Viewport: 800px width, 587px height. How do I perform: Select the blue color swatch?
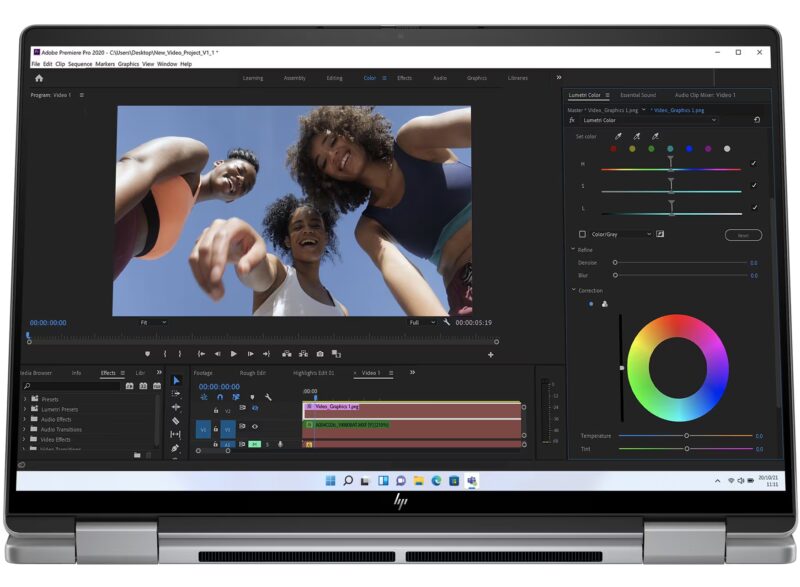click(x=689, y=149)
